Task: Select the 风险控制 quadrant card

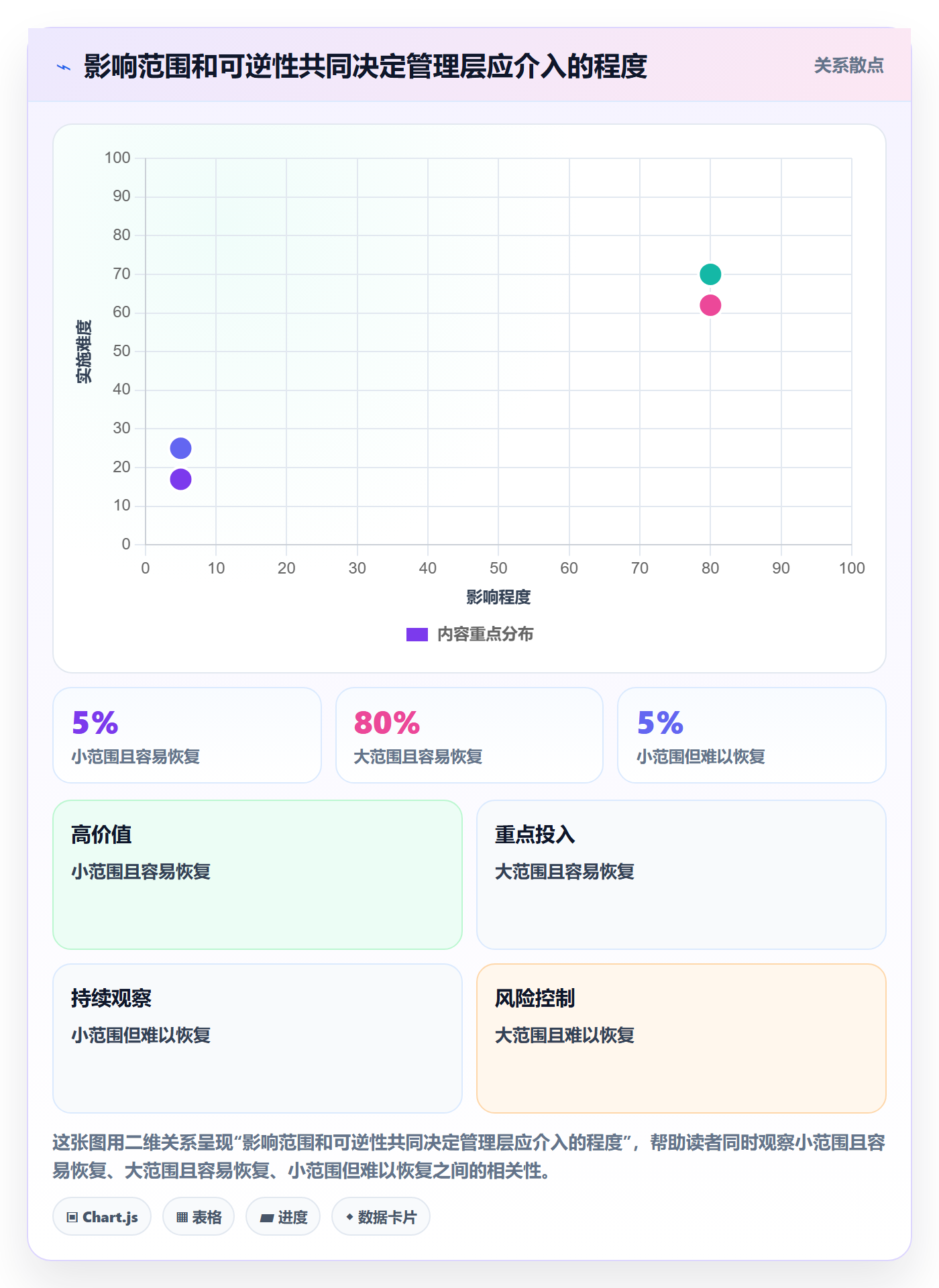Action: pyautogui.click(x=681, y=1038)
